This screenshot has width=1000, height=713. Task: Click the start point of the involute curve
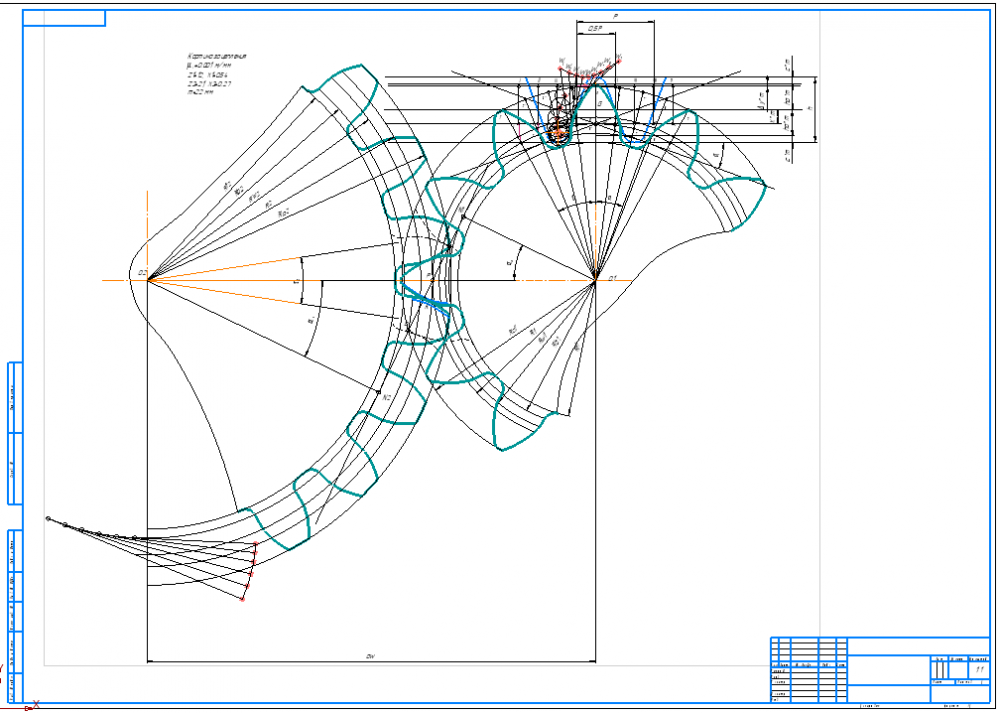(x=48, y=519)
